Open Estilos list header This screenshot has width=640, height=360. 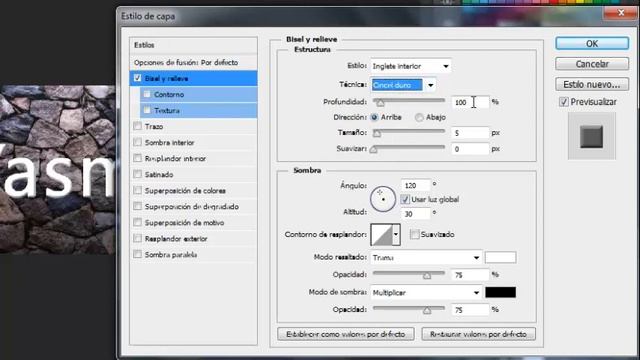pyautogui.click(x=193, y=45)
